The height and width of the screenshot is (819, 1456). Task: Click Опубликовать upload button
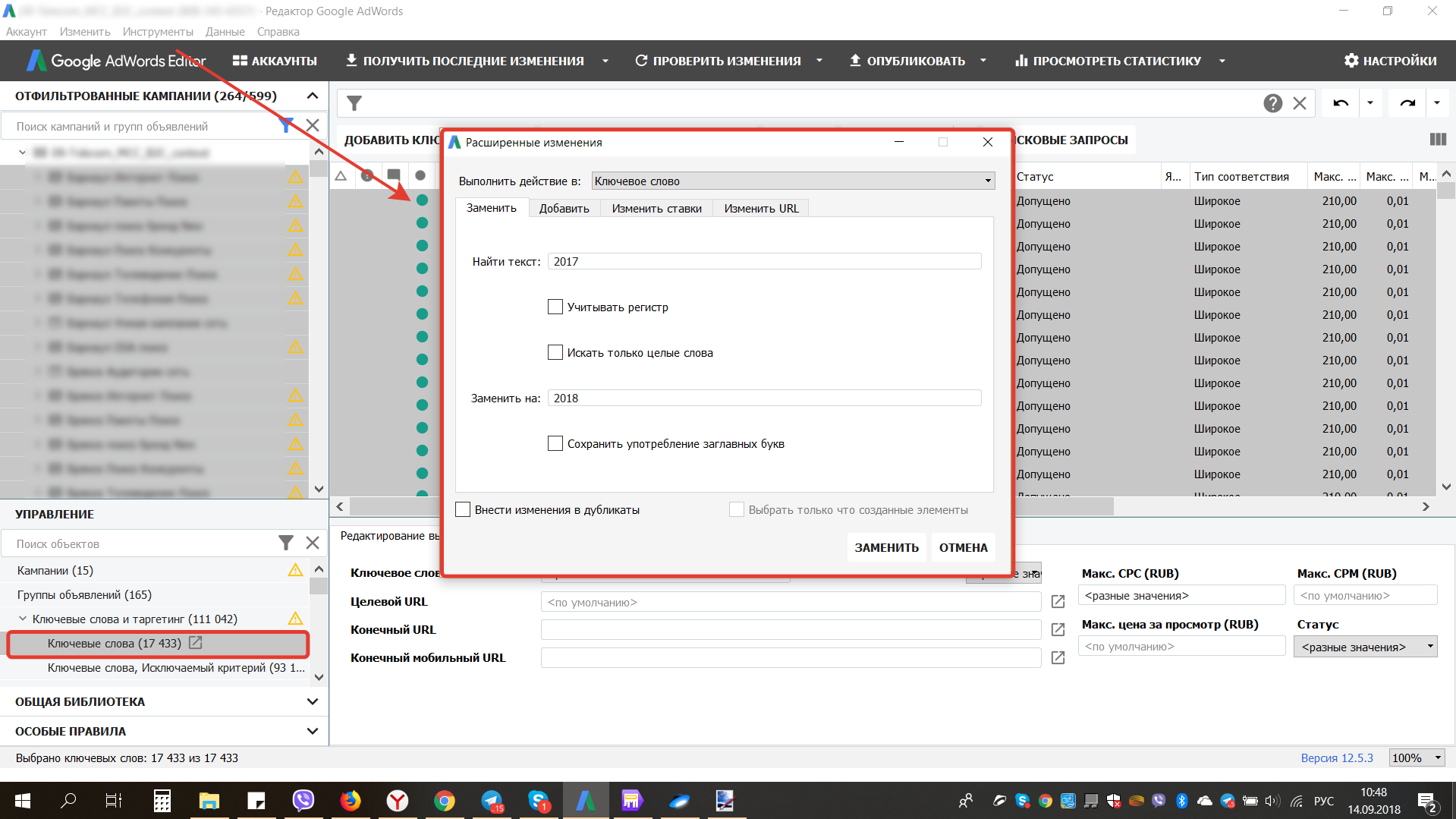coord(907,61)
